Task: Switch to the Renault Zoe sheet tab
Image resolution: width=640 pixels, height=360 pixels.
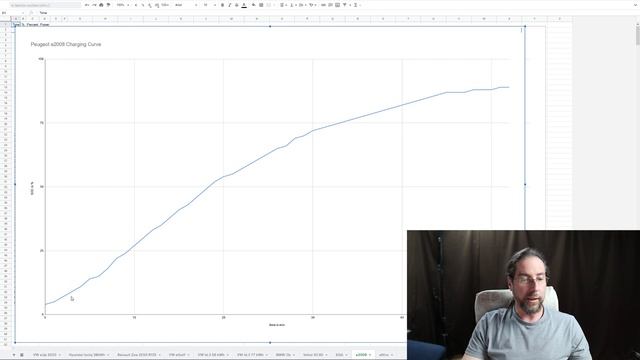Action: [137, 355]
